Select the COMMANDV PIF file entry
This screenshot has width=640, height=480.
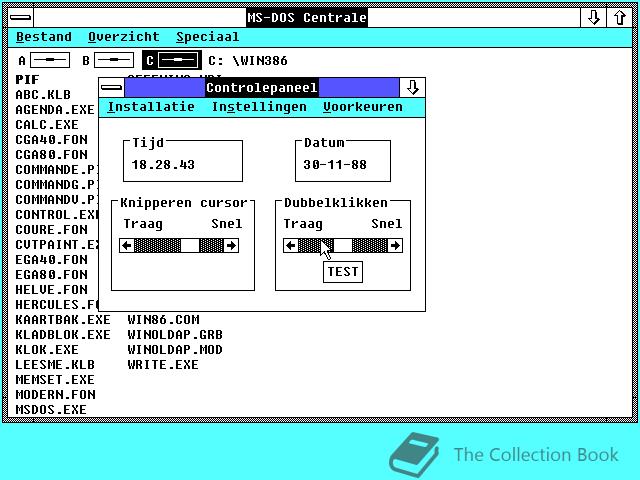tap(57, 200)
